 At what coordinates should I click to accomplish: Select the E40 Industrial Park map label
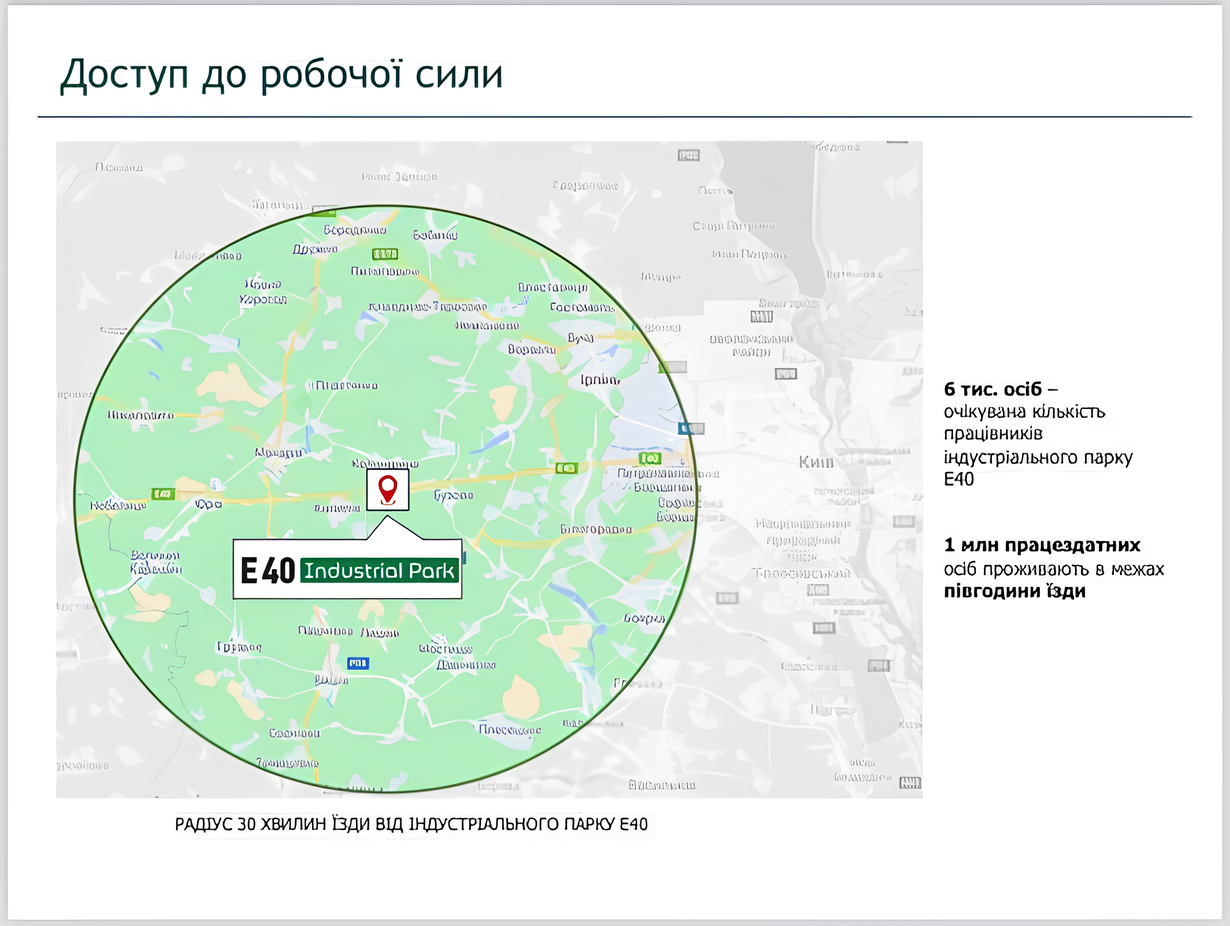[348, 571]
